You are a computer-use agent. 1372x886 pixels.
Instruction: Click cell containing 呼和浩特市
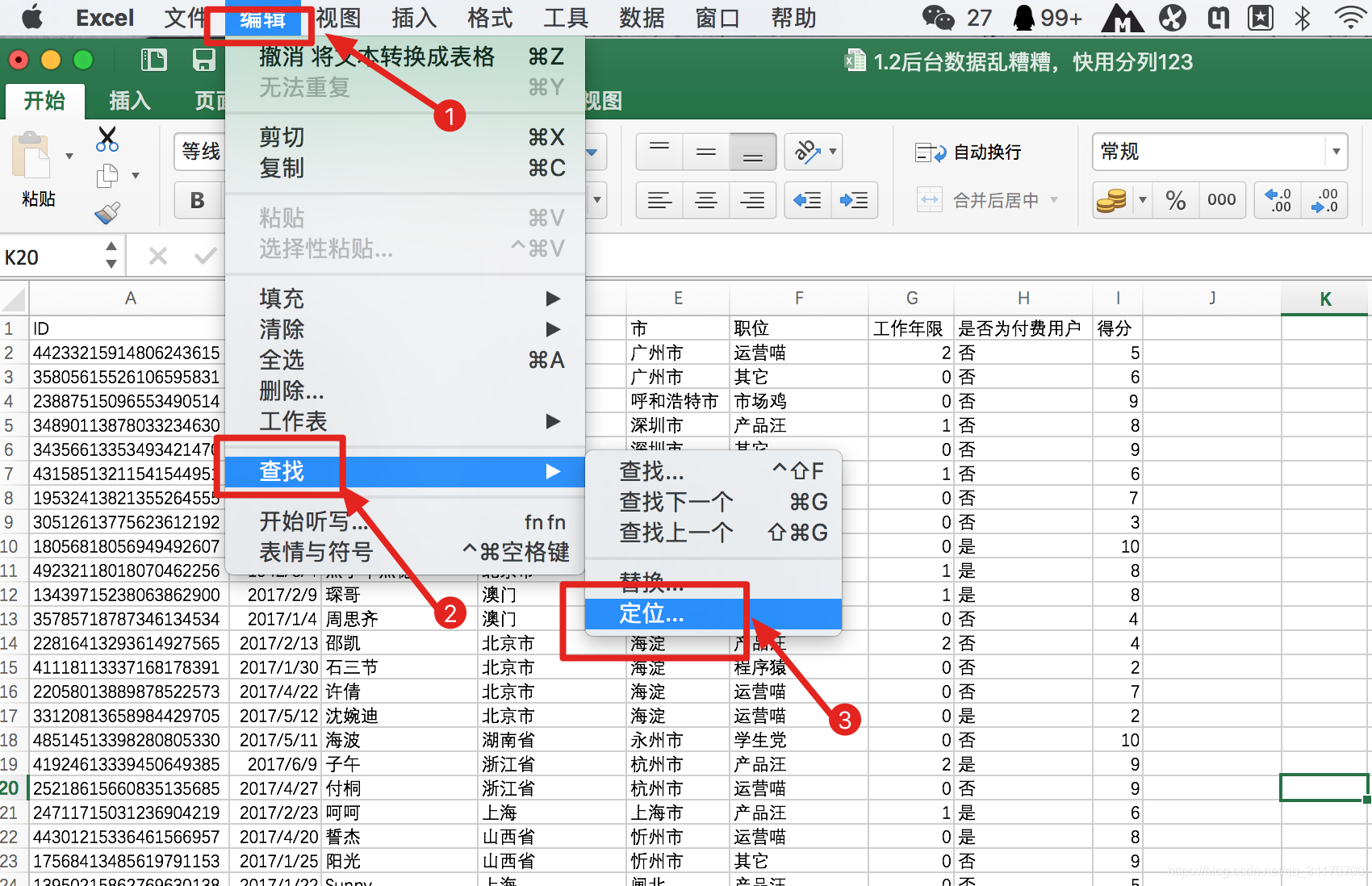[678, 401]
